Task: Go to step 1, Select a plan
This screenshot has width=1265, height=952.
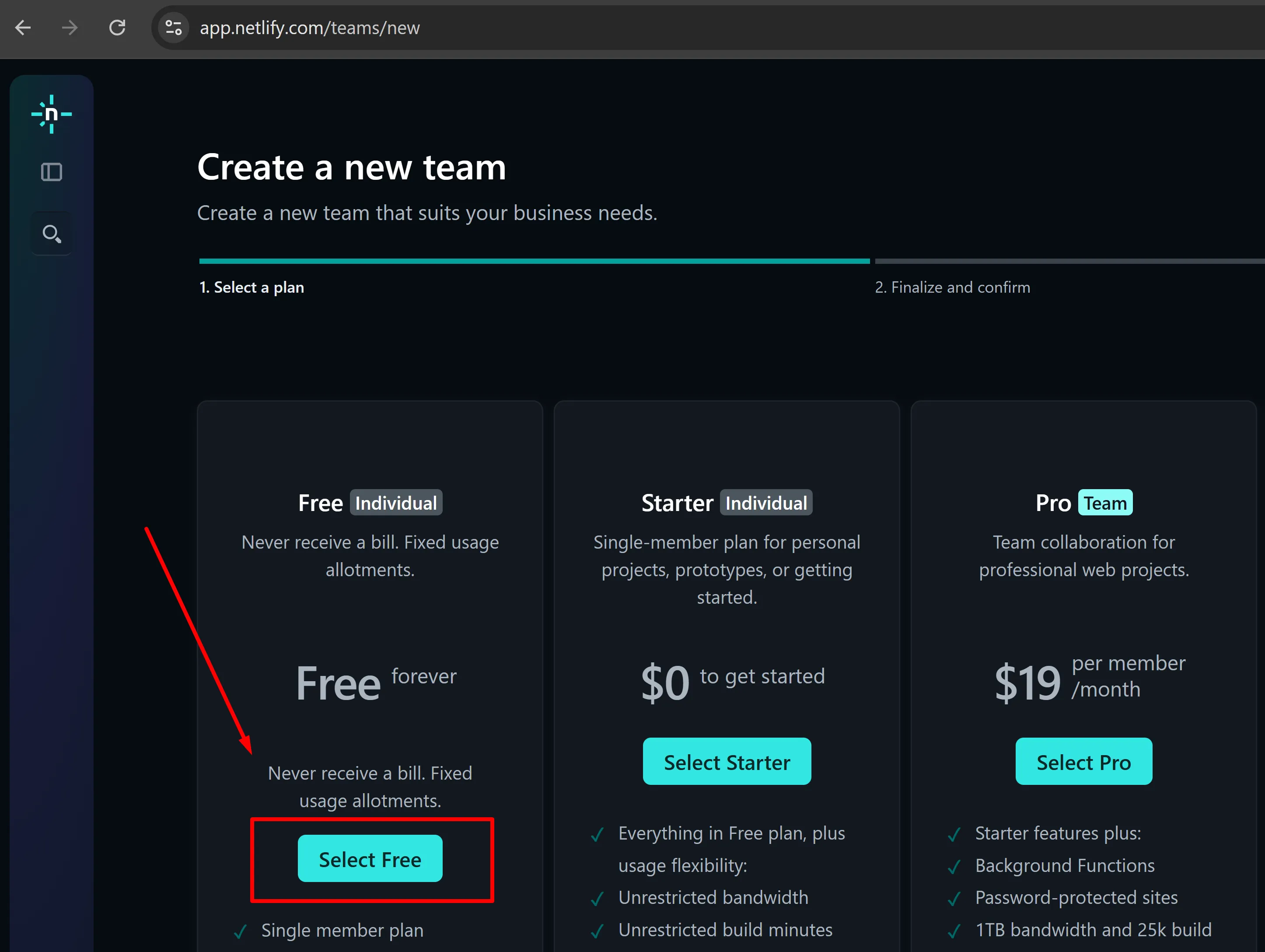Action: [x=252, y=287]
